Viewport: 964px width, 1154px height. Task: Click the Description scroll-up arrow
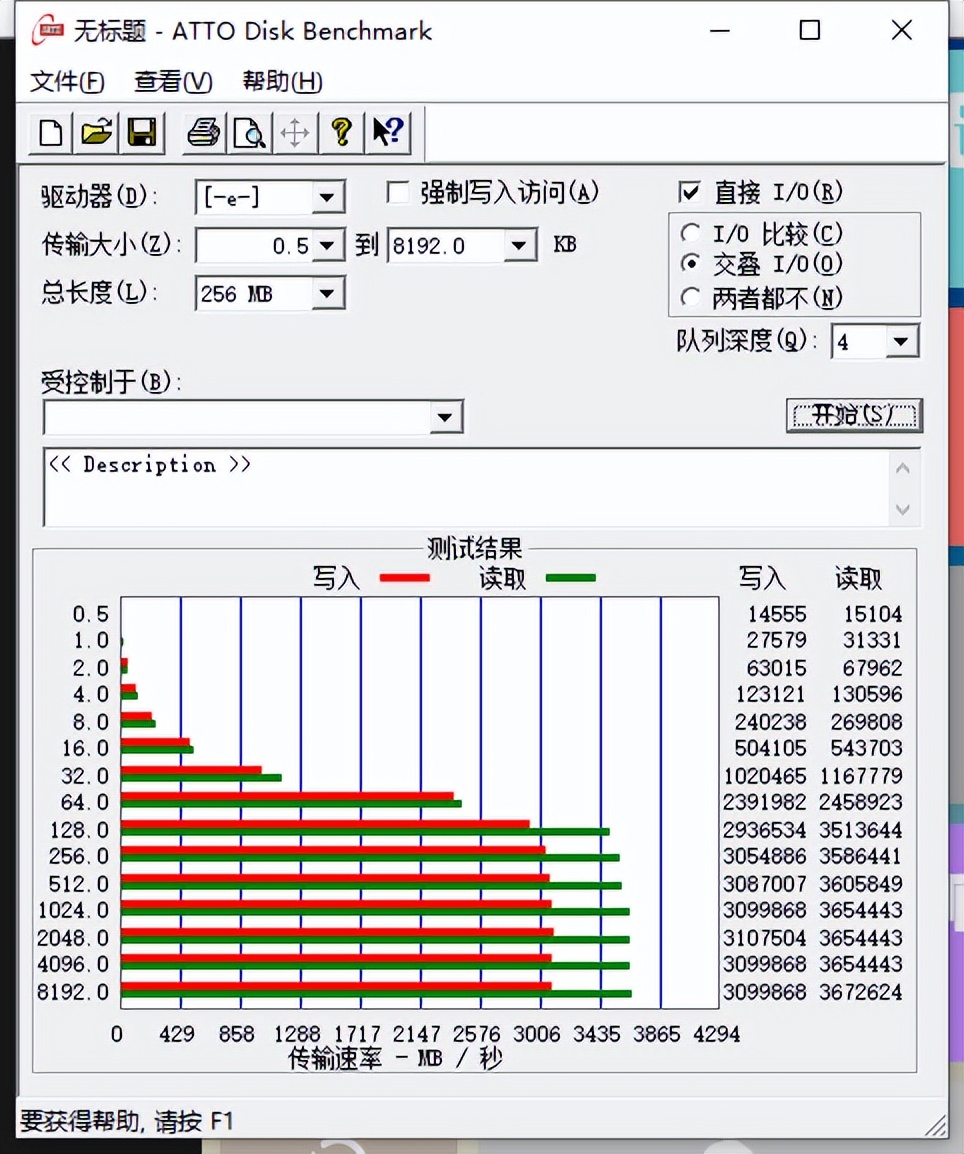902,466
